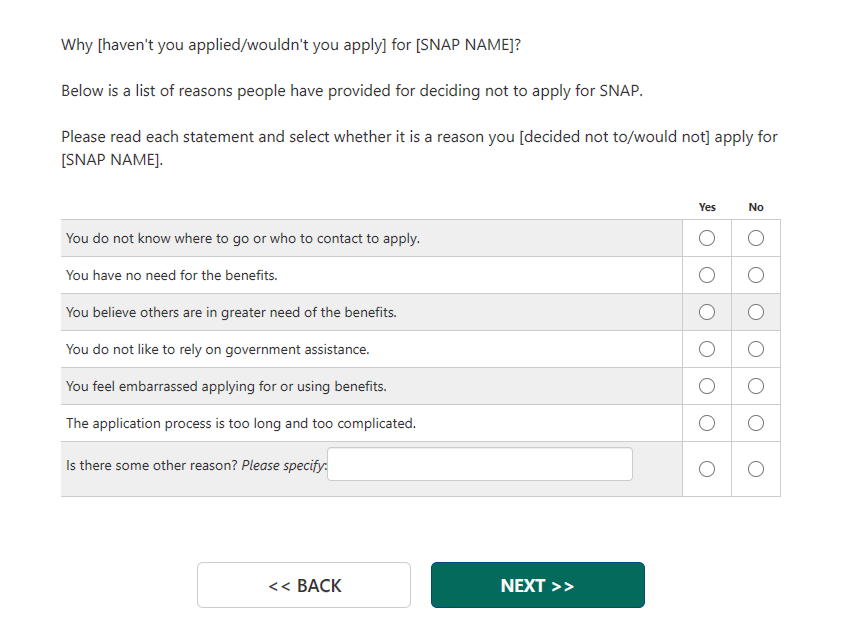Select No for not knowing where to apply
Image resolution: width=851 pixels, height=642 pixels.
pos(756,238)
